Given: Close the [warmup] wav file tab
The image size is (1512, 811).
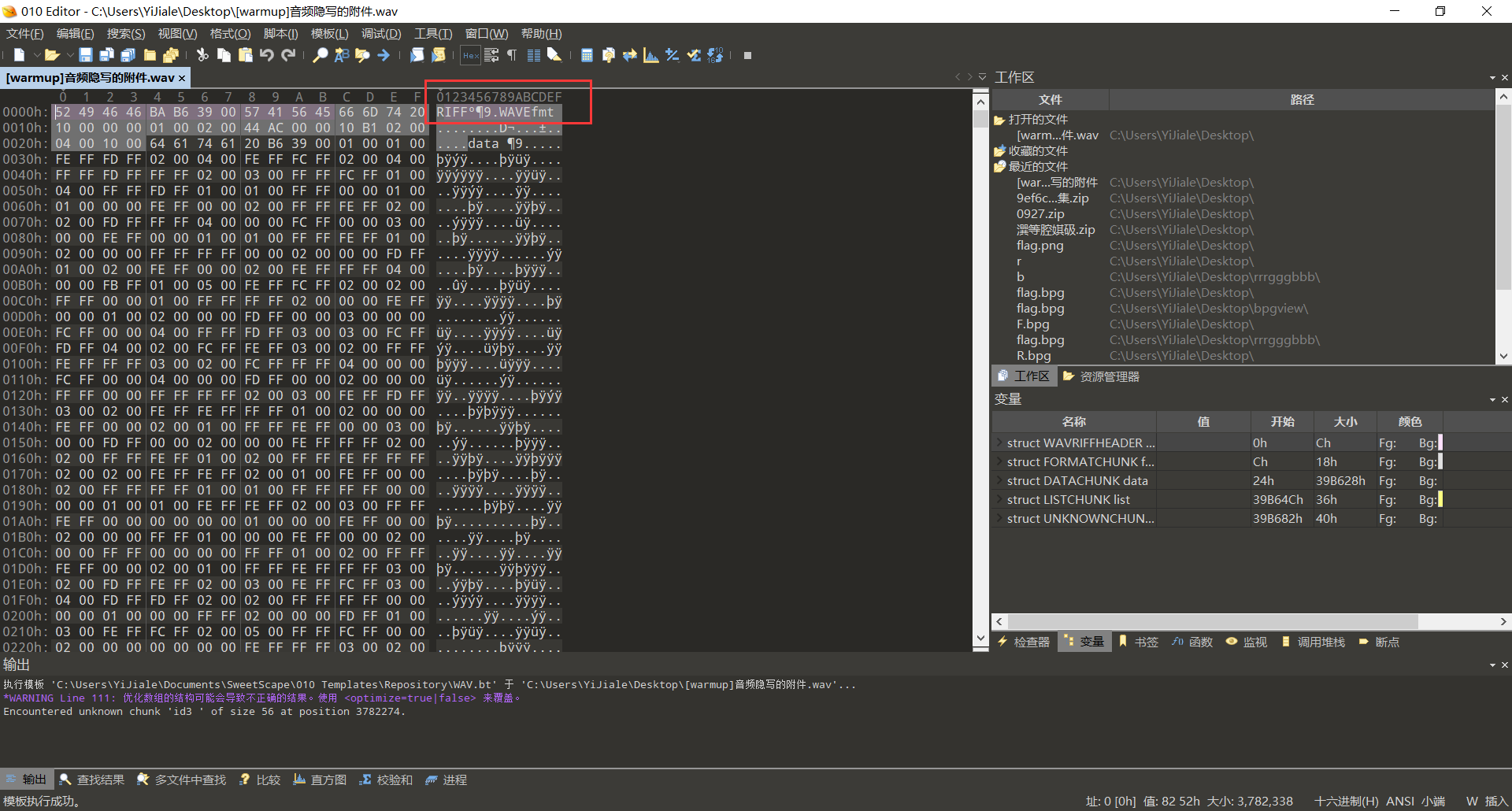Looking at the screenshot, I should click(182, 78).
